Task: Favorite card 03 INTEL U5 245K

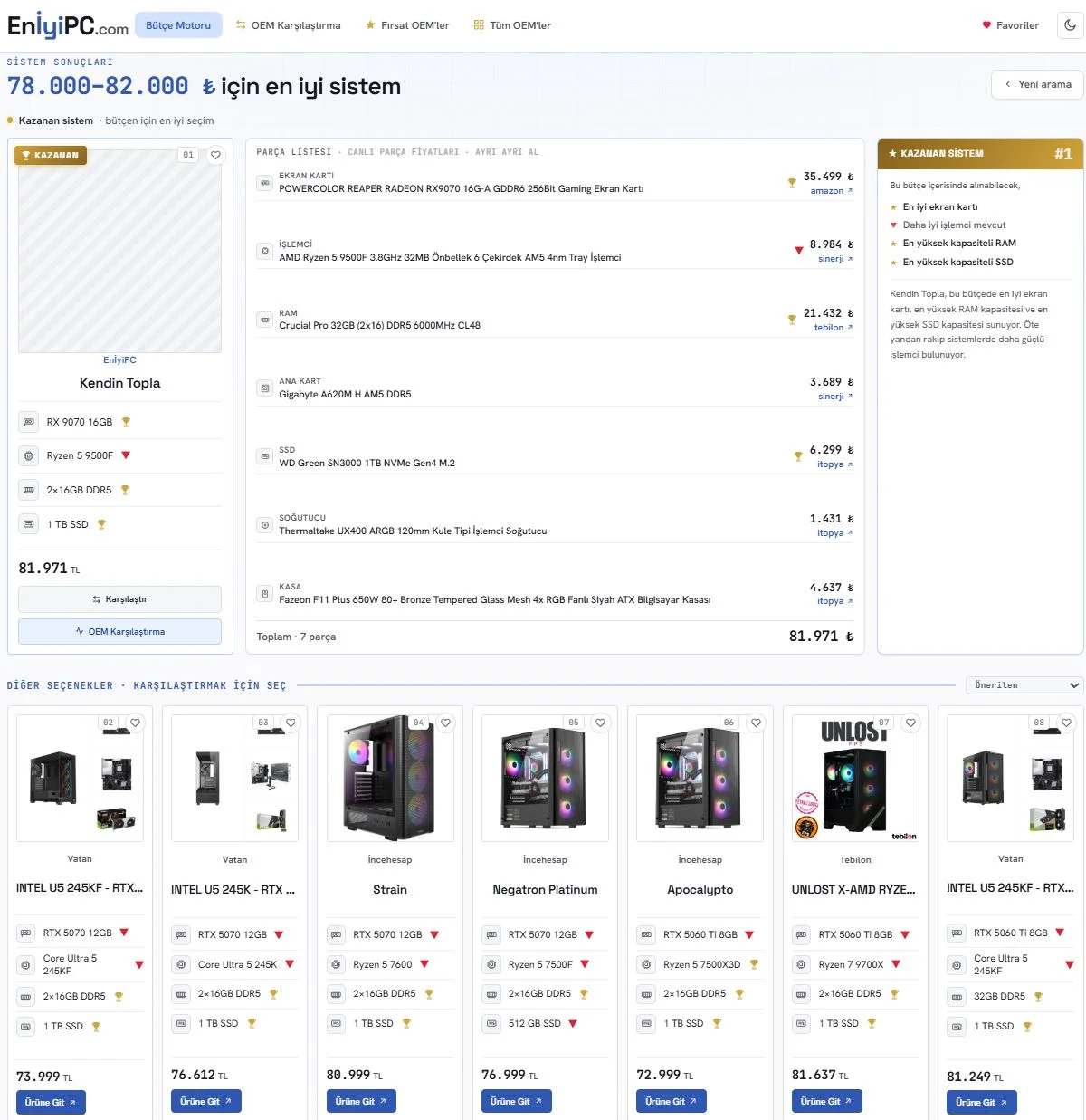Action: coord(291,723)
